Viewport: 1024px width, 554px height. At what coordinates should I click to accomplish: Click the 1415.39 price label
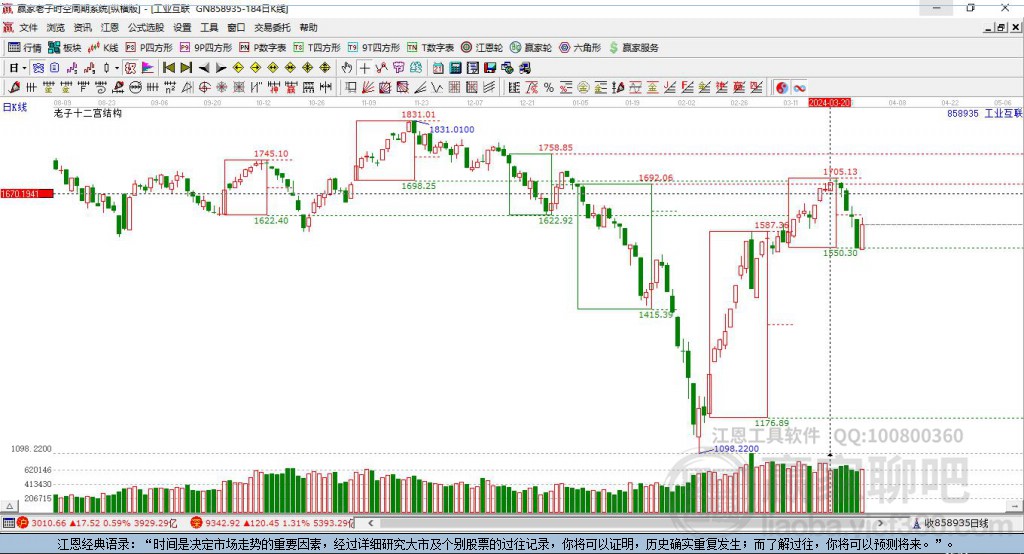[656, 315]
